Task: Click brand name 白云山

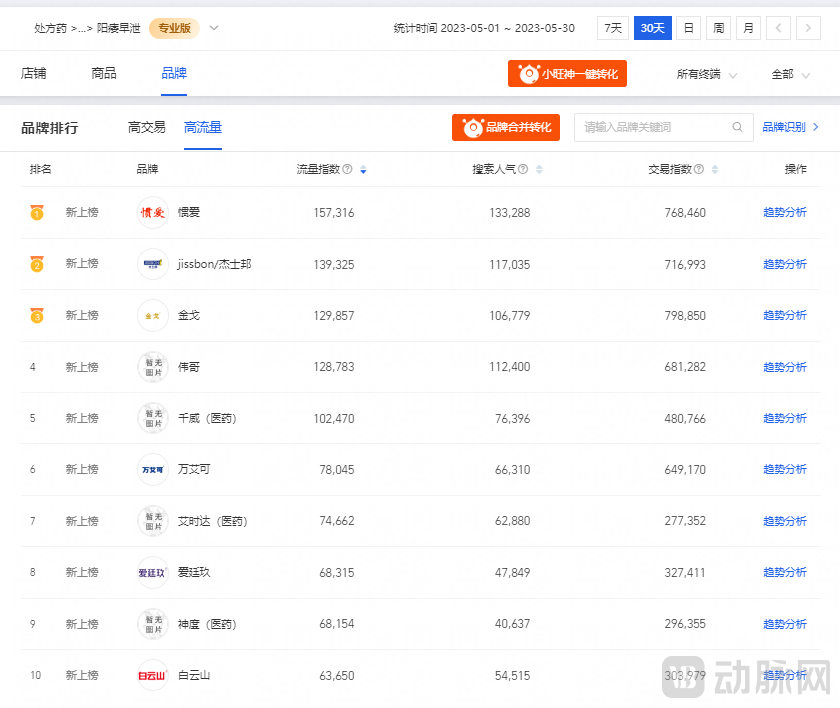Action: pyautogui.click(x=194, y=675)
